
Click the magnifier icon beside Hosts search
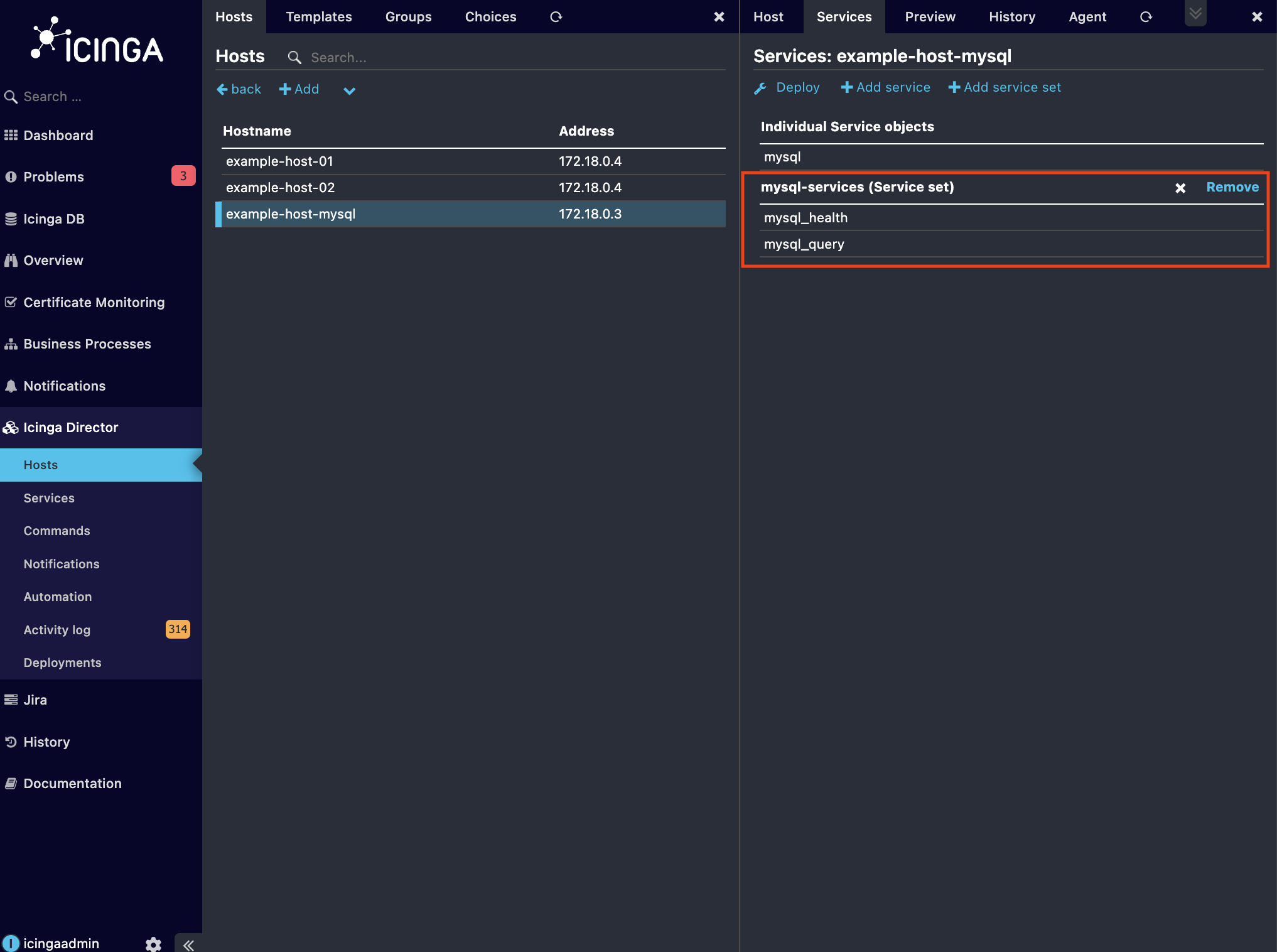(294, 57)
